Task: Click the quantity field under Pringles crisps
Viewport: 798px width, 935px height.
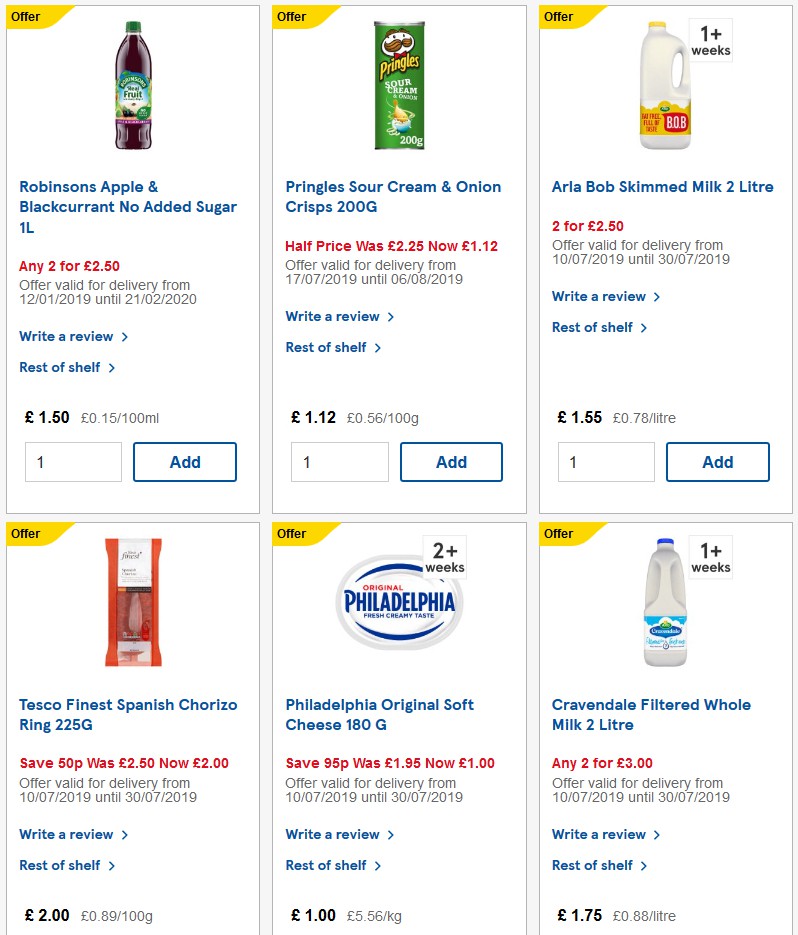Action: pyautogui.click(x=340, y=462)
